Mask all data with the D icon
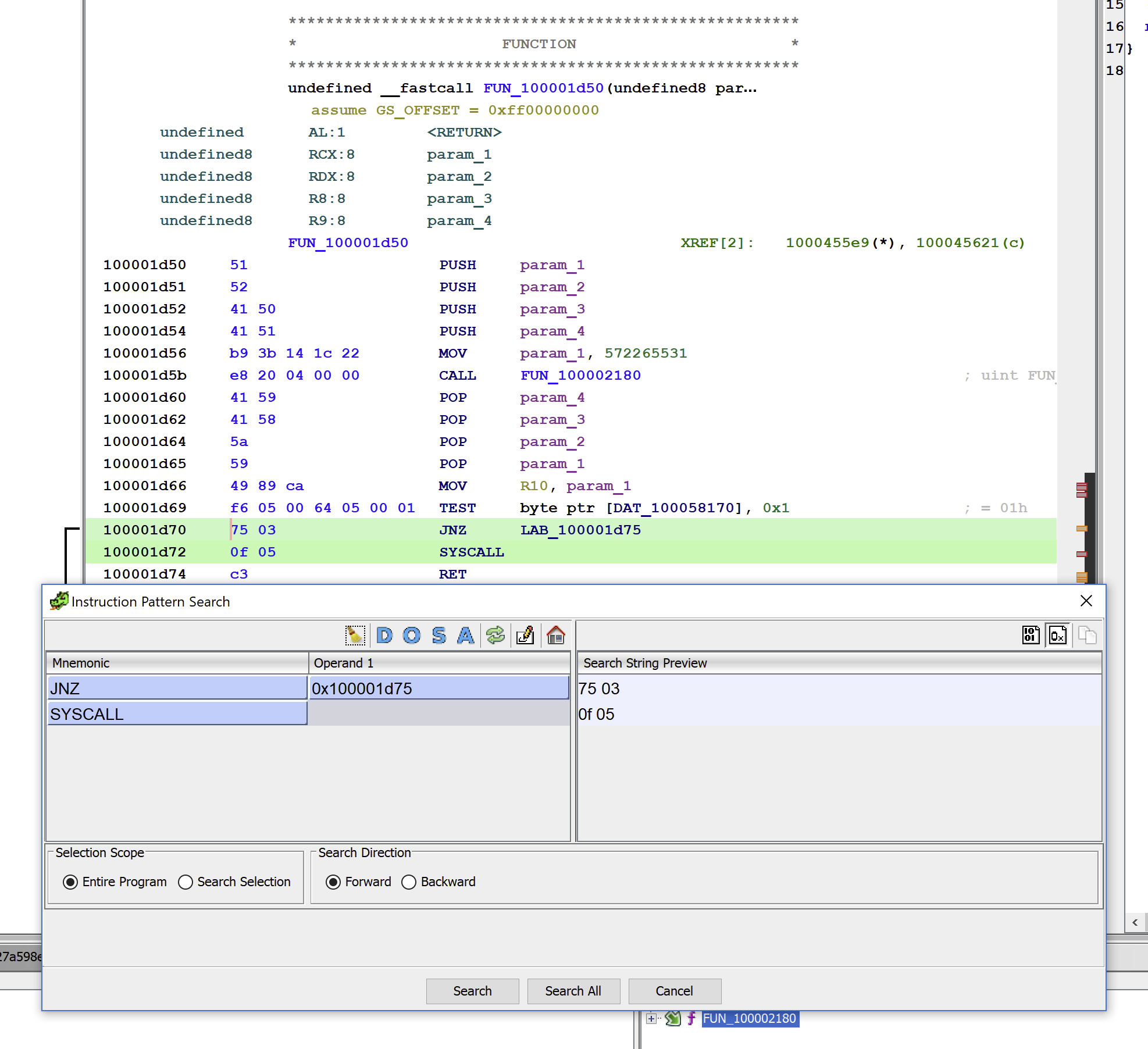Viewport: 1148px width, 1049px height. coord(384,635)
